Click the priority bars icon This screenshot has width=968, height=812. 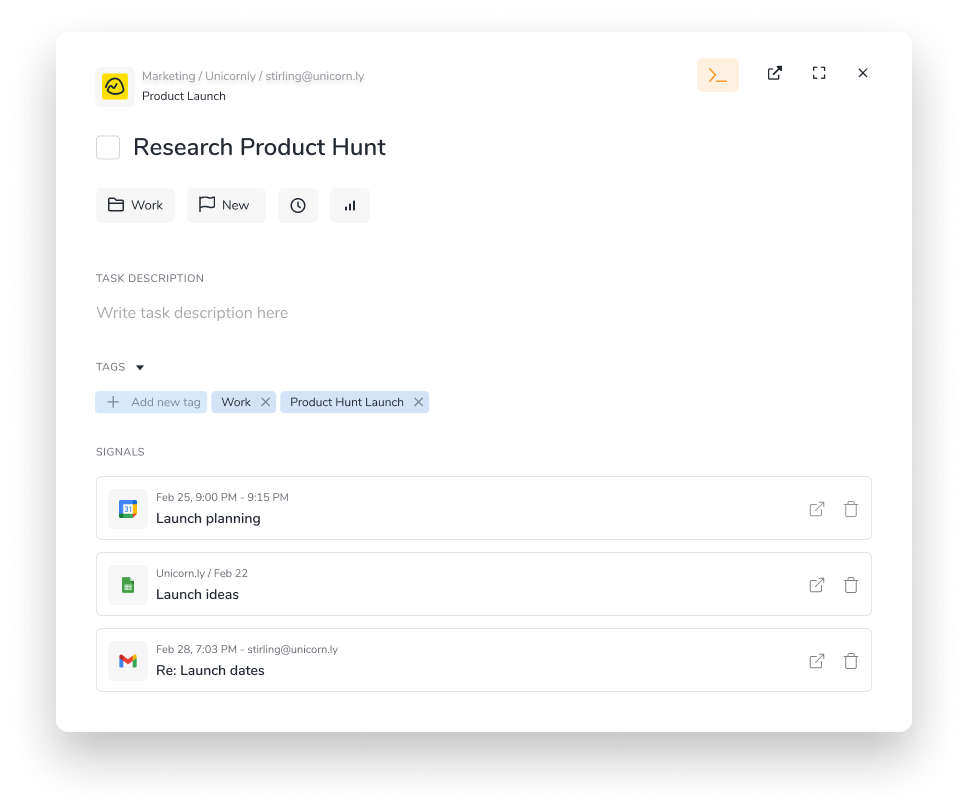coord(350,205)
